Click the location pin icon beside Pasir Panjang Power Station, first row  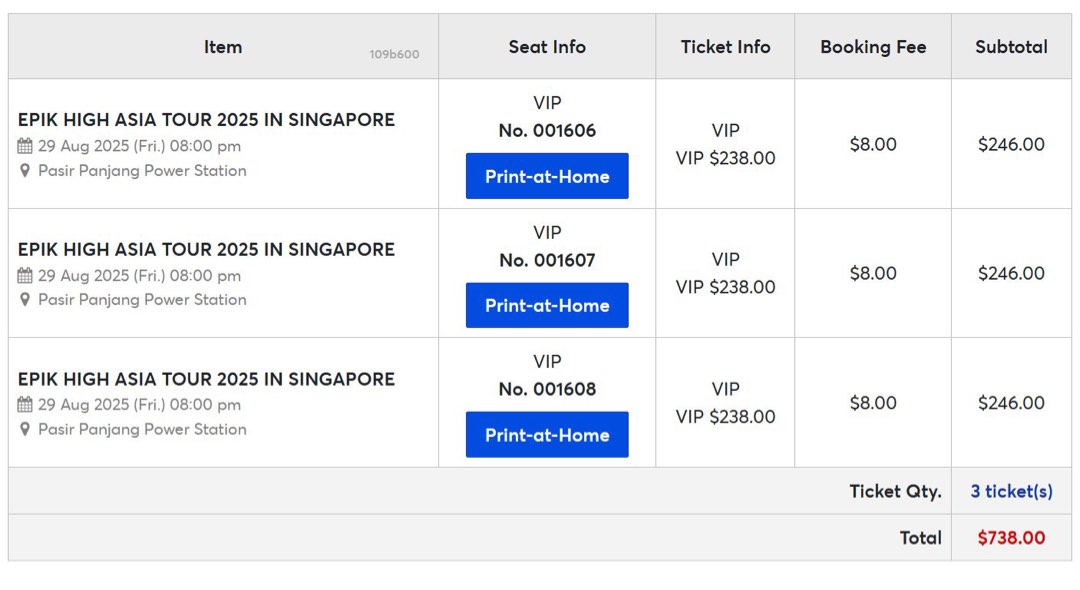(x=23, y=170)
